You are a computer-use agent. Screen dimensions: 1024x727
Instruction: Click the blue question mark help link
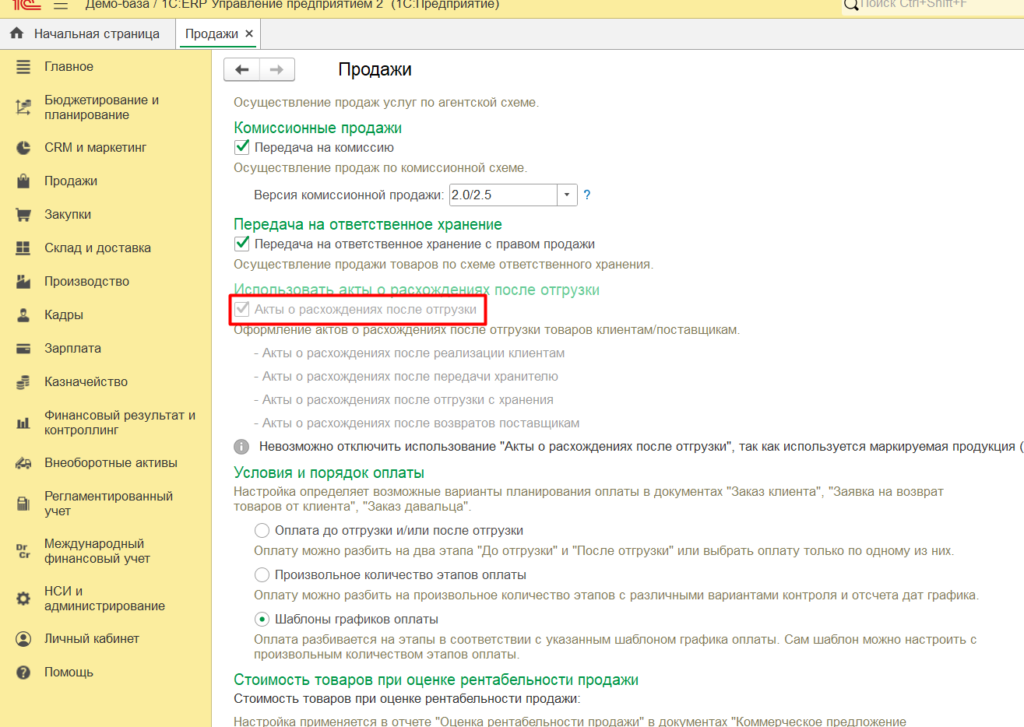click(x=587, y=195)
